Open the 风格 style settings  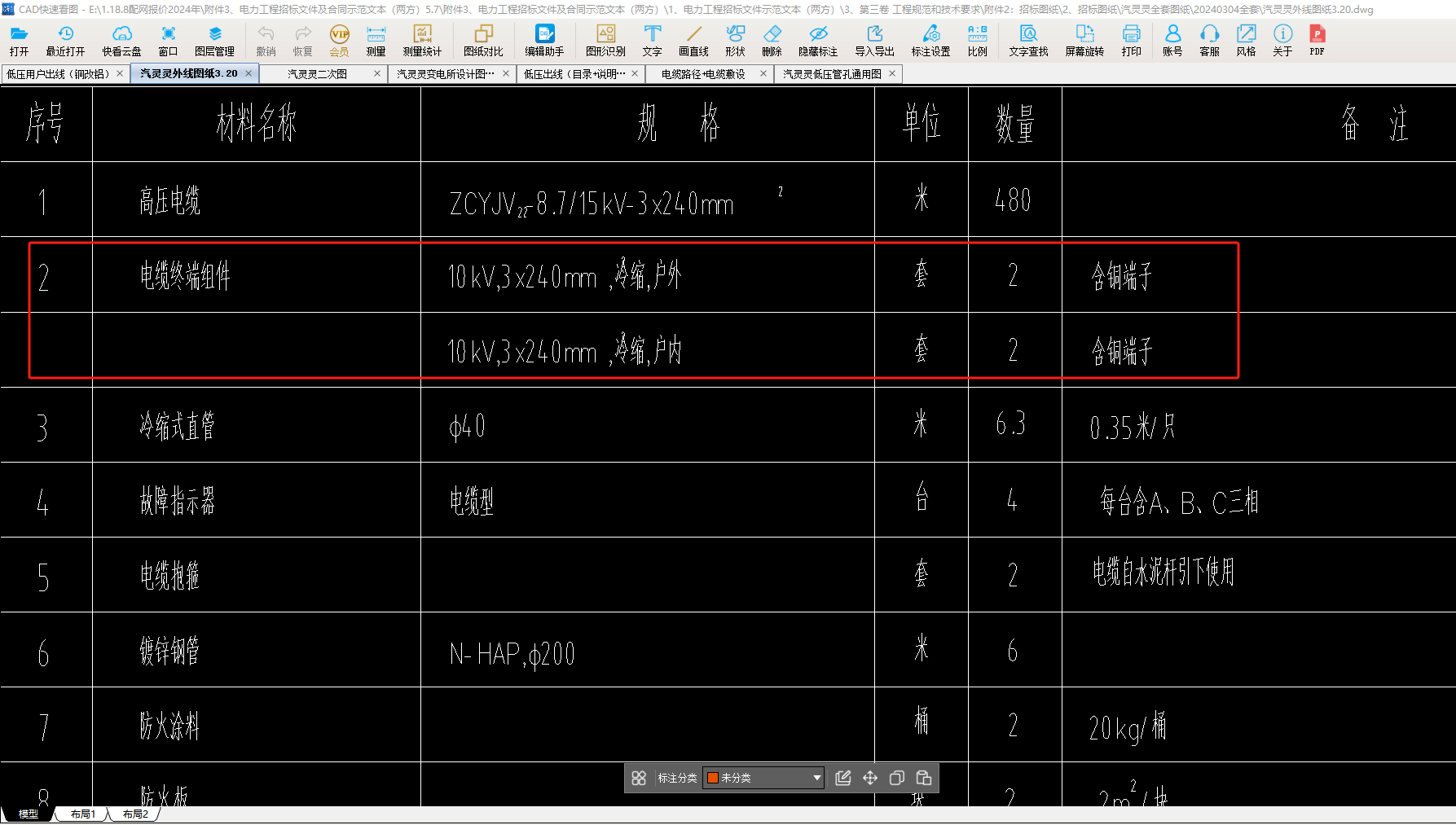1246,40
